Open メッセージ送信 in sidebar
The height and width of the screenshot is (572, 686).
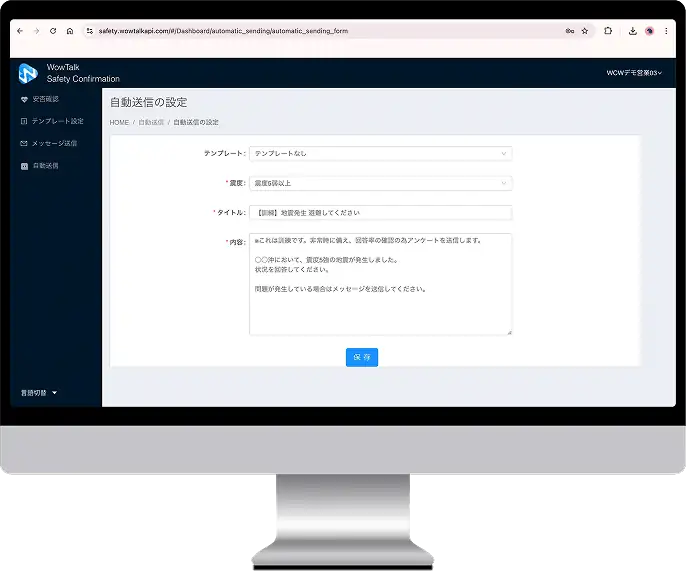tap(49, 144)
